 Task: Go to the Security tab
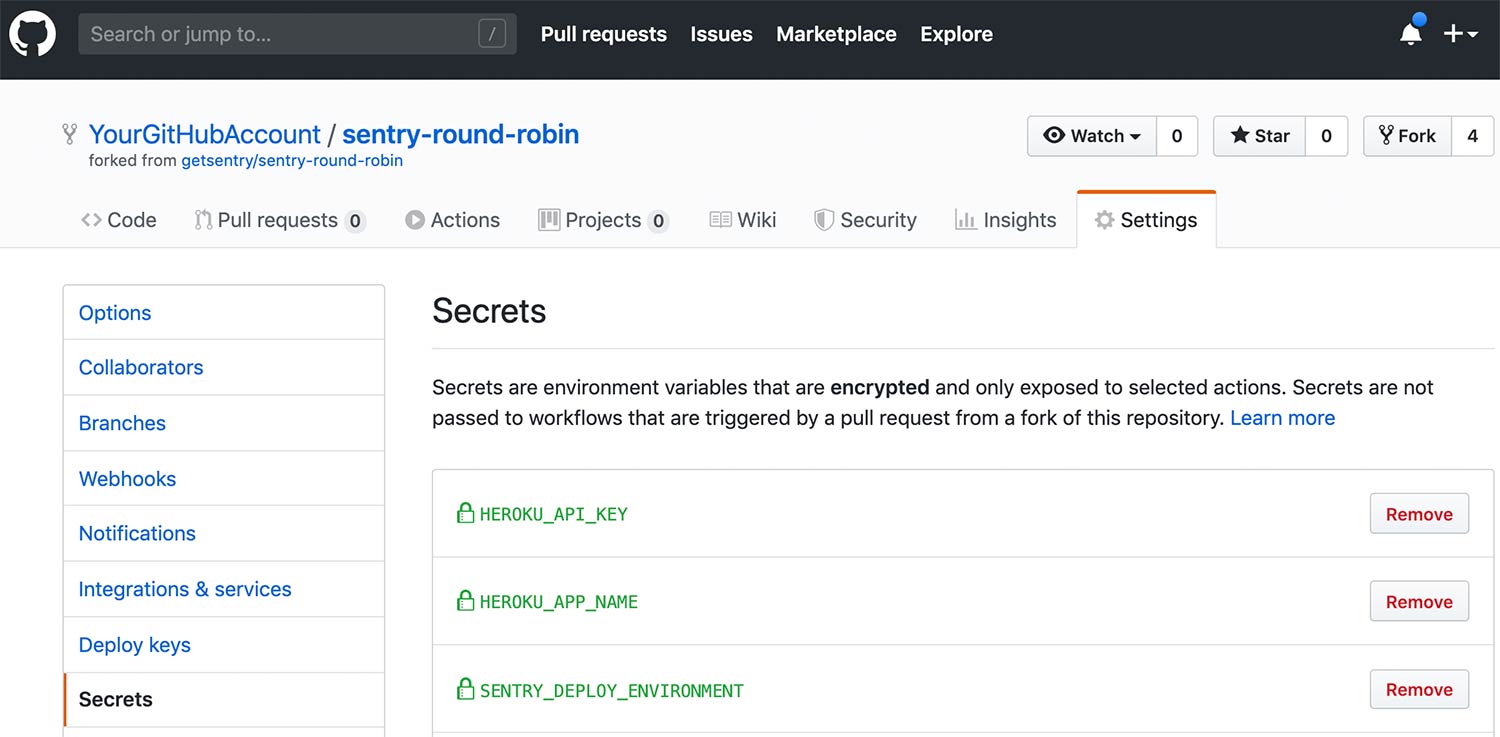(x=865, y=220)
